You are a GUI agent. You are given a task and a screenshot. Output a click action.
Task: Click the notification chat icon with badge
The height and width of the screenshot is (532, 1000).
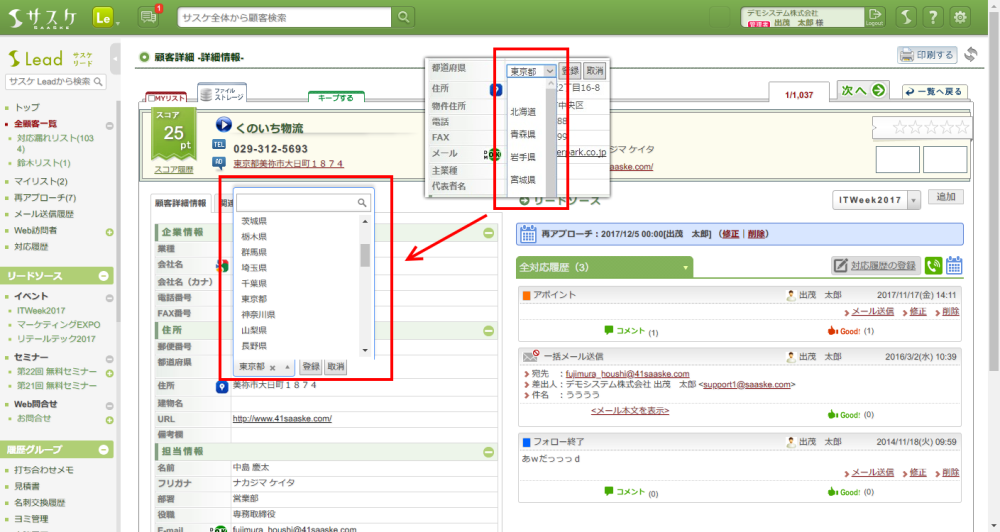pyautogui.click(x=149, y=17)
